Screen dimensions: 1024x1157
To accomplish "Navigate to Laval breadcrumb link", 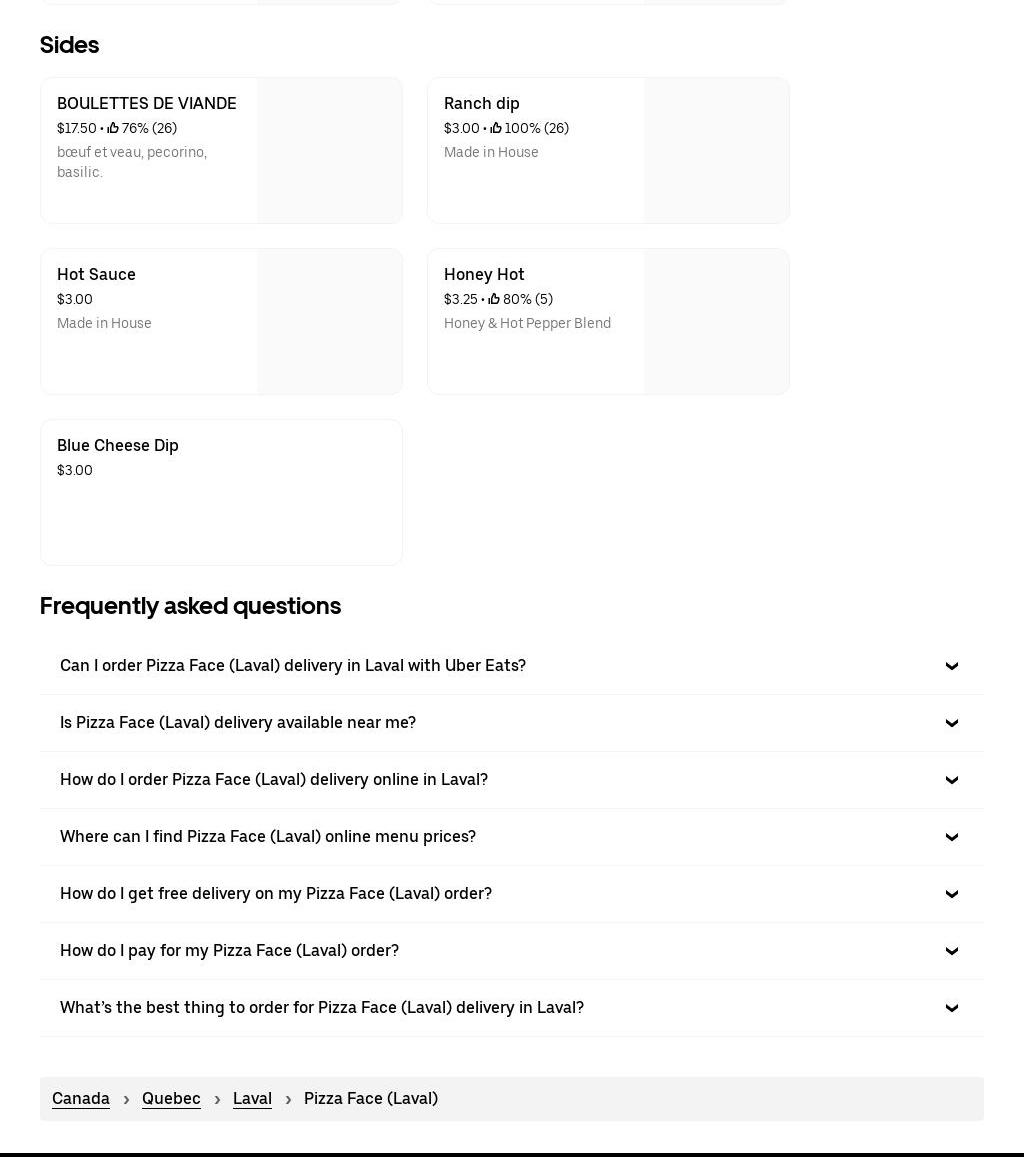I will click(x=252, y=1099).
